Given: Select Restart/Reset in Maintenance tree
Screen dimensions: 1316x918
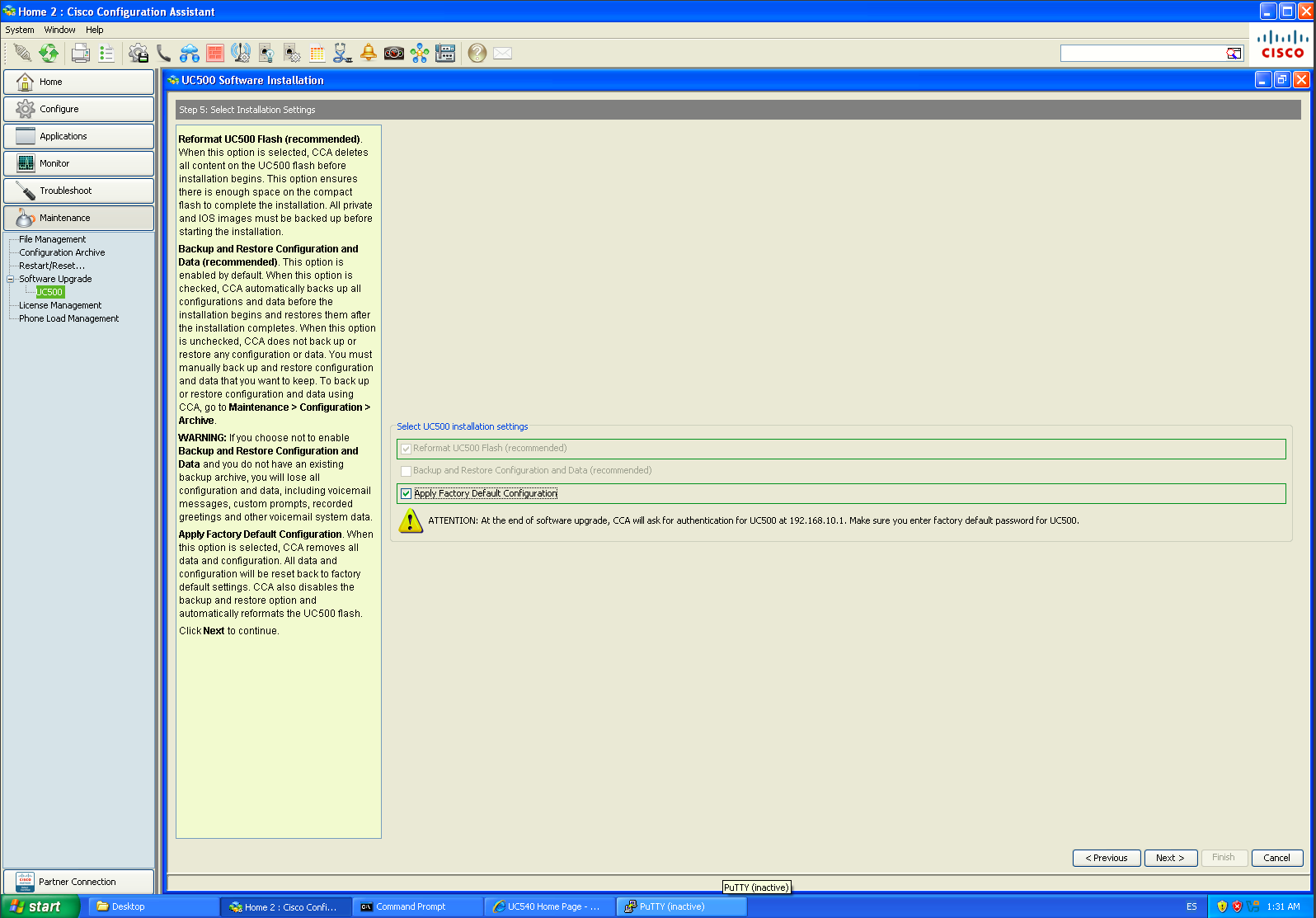Looking at the screenshot, I should (52, 266).
